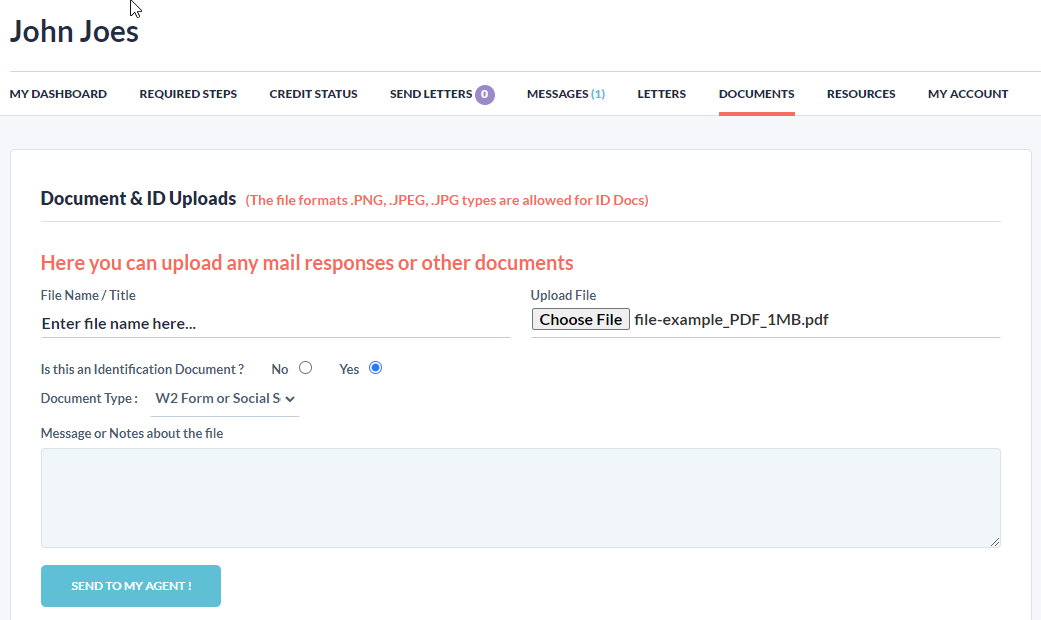Open the My Account tab
The width and height of the screenshot is (1041, 620).
coord(967,94)
